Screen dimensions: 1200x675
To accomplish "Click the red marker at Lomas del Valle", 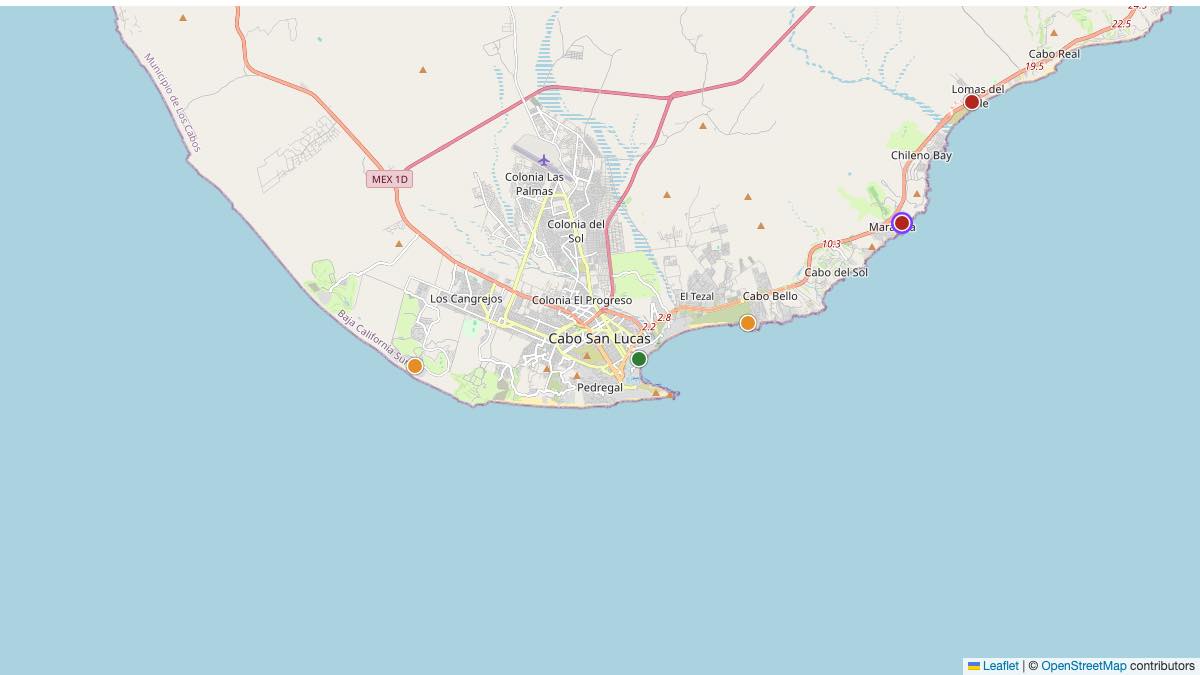I will (x=971, y=102).
